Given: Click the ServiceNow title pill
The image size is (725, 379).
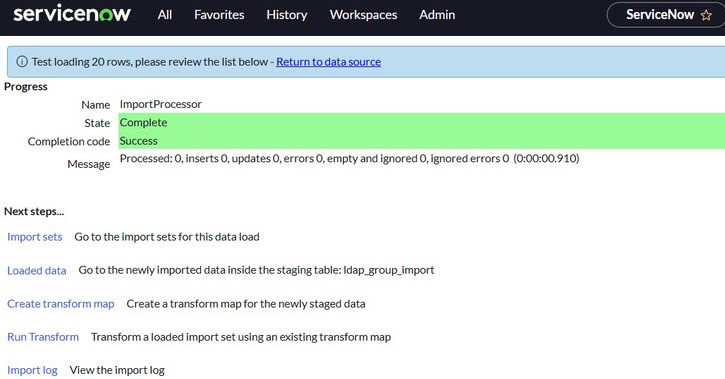Looking at the screenshot, I should point(666,15).
